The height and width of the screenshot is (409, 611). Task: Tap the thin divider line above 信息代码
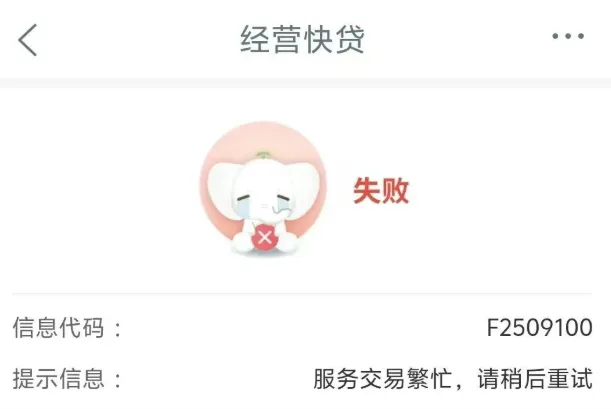(302, 293)
